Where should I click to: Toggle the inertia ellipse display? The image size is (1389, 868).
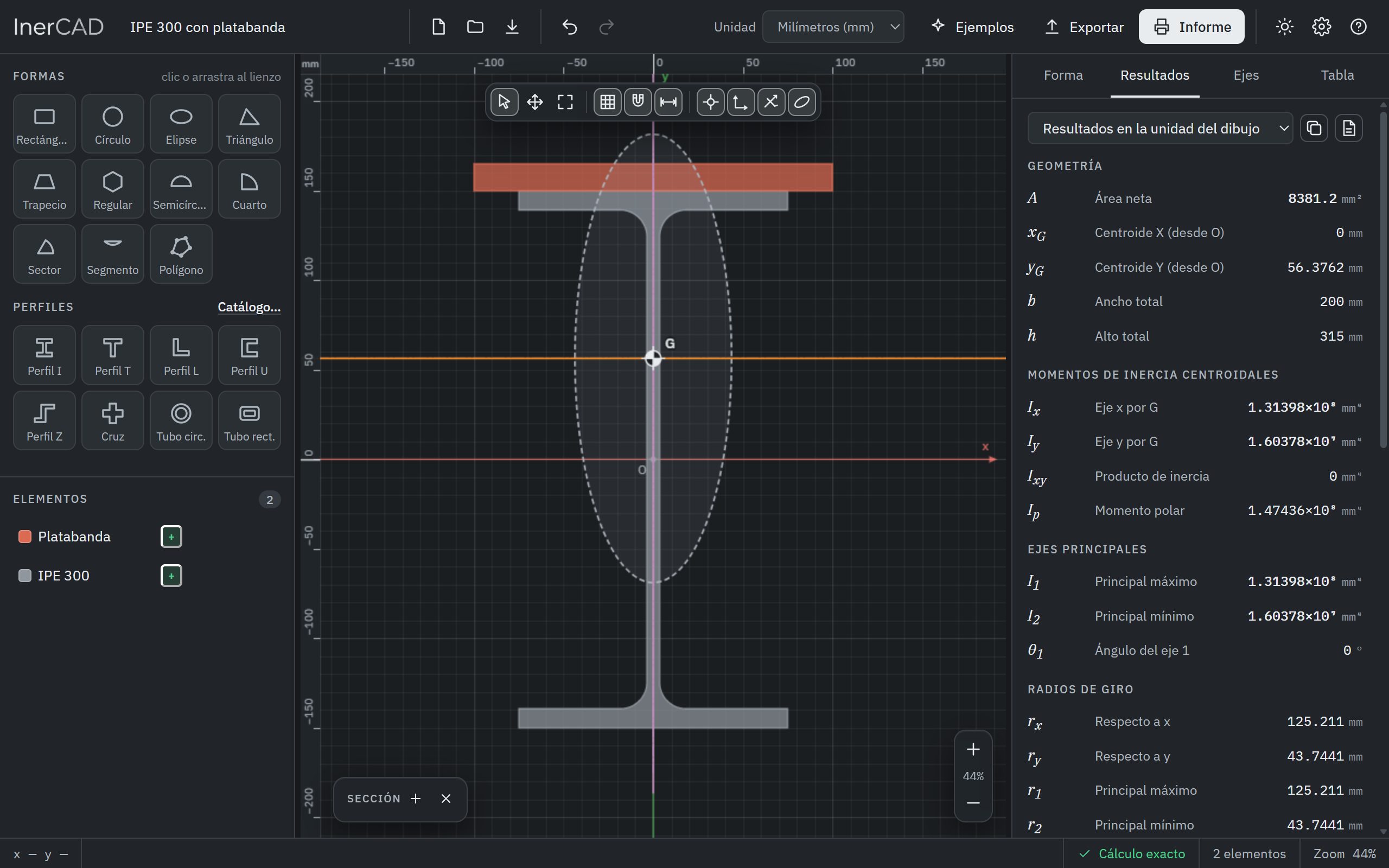pyautogui.click(x=802, y=102)
